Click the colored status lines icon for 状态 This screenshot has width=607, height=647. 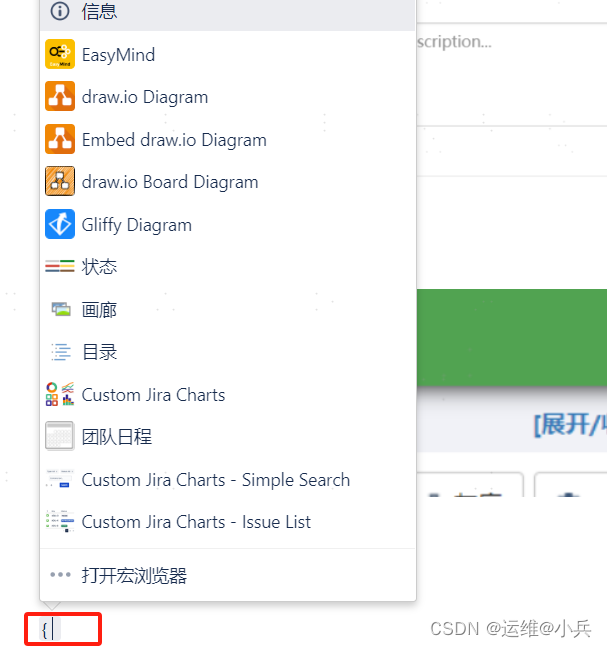tap(60, 266)
